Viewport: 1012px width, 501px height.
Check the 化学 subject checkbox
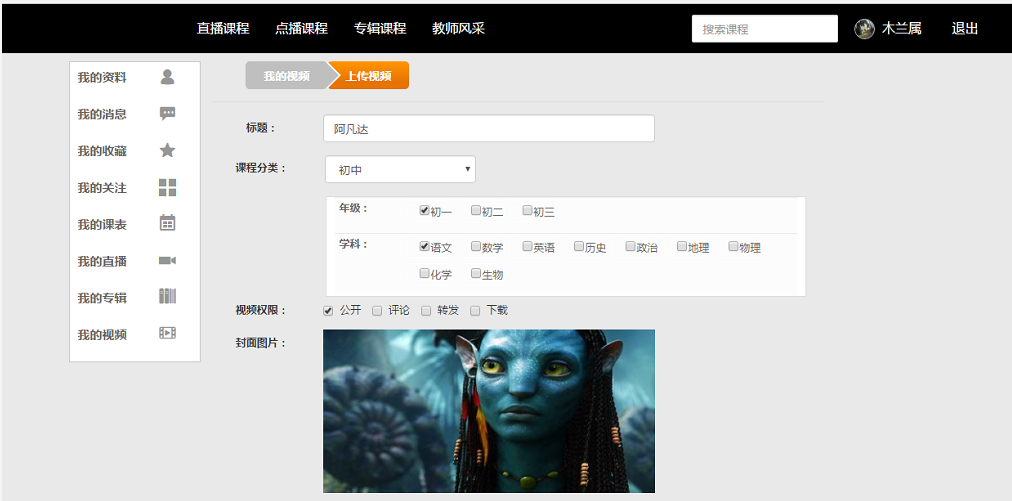[424, 273]
